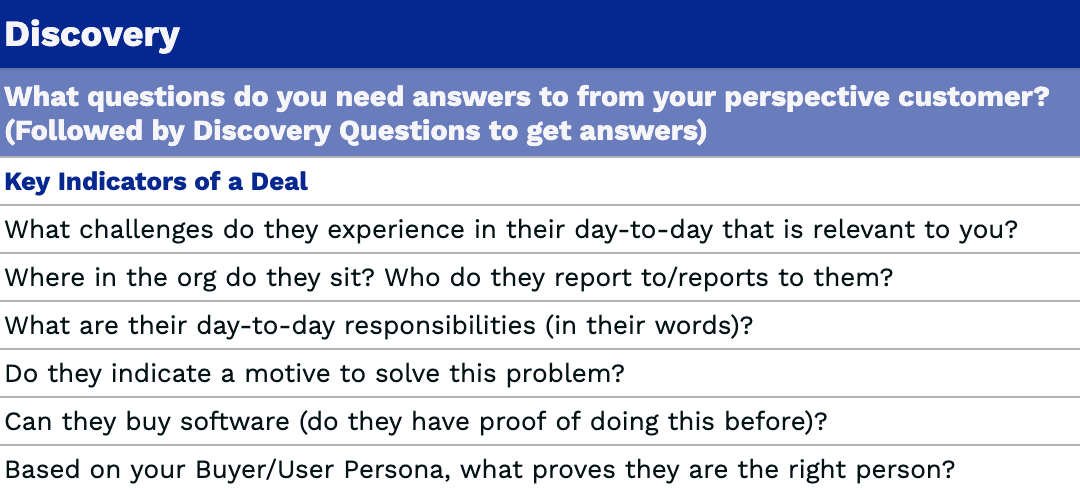Select the 'Based on your Buyer/User Persona' row

480,469
